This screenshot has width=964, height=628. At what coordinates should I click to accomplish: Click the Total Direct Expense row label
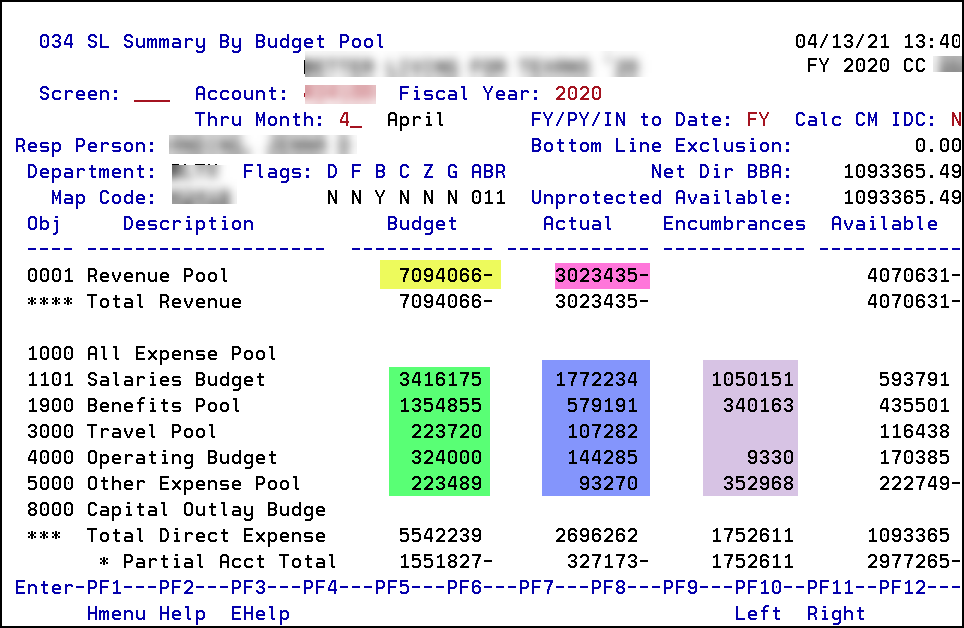[206, 536]
